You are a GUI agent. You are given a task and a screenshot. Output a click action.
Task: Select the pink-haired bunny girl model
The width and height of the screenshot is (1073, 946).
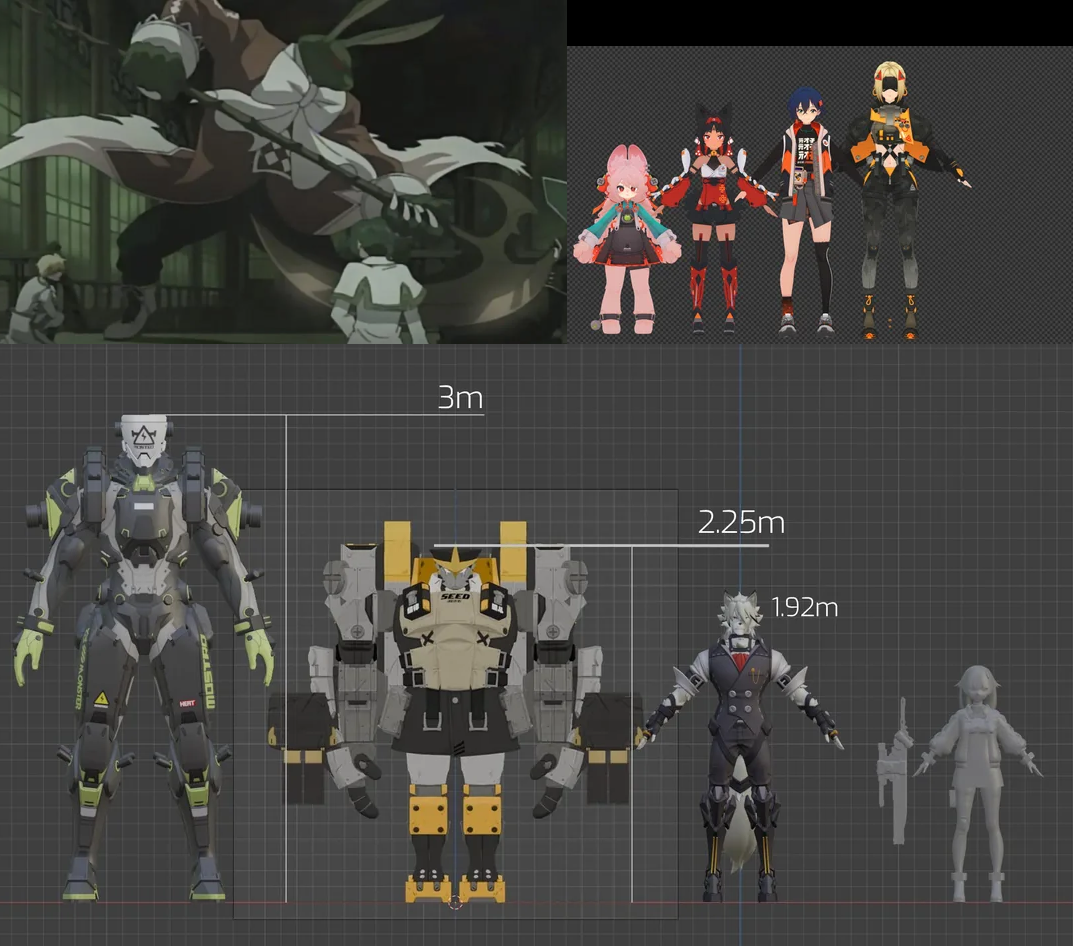coord(625,238)
